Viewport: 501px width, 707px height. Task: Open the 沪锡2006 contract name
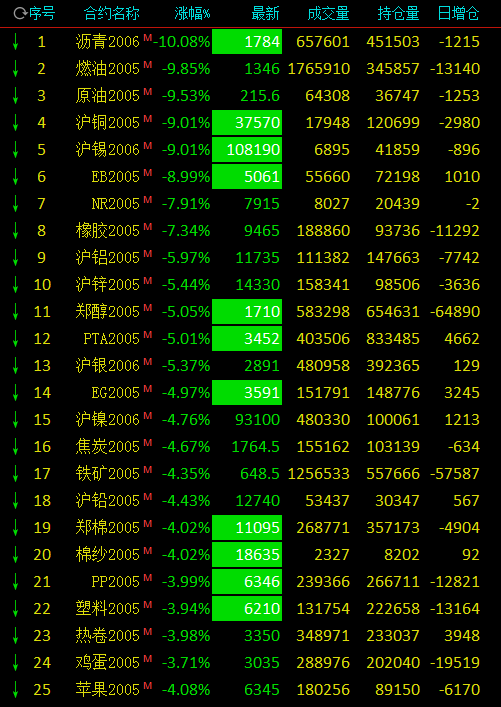point(108,150)
